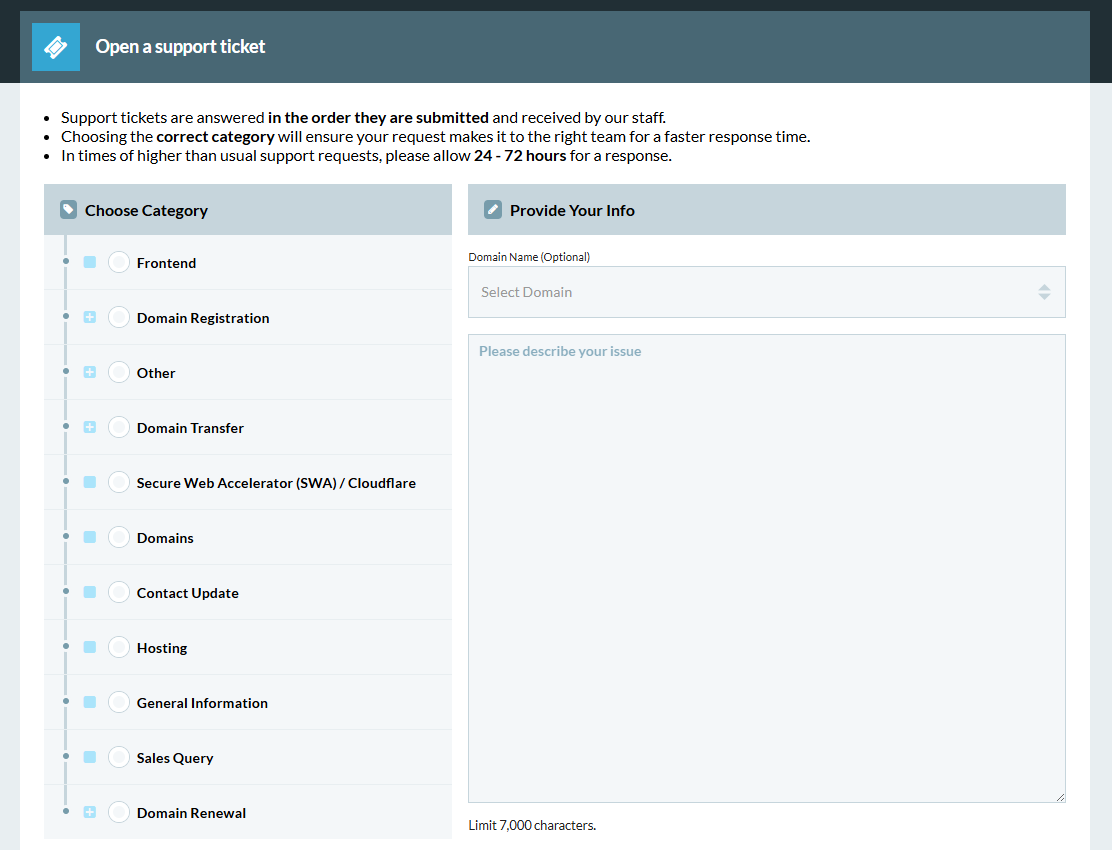Select the Frontend category radio button
The height and width of the screenshot is (850, 1112).
click(x=119, y=262)
